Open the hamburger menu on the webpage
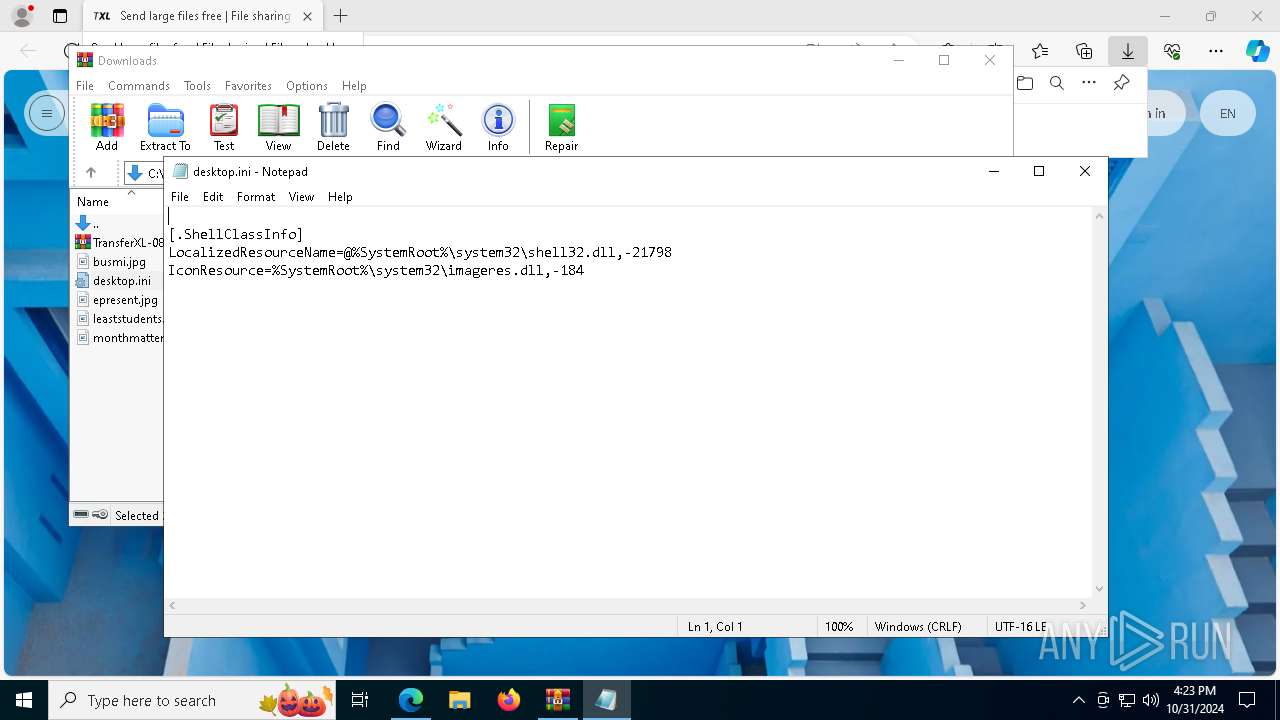This screenshot has width=1280, height=720. (x=46, y=114)
